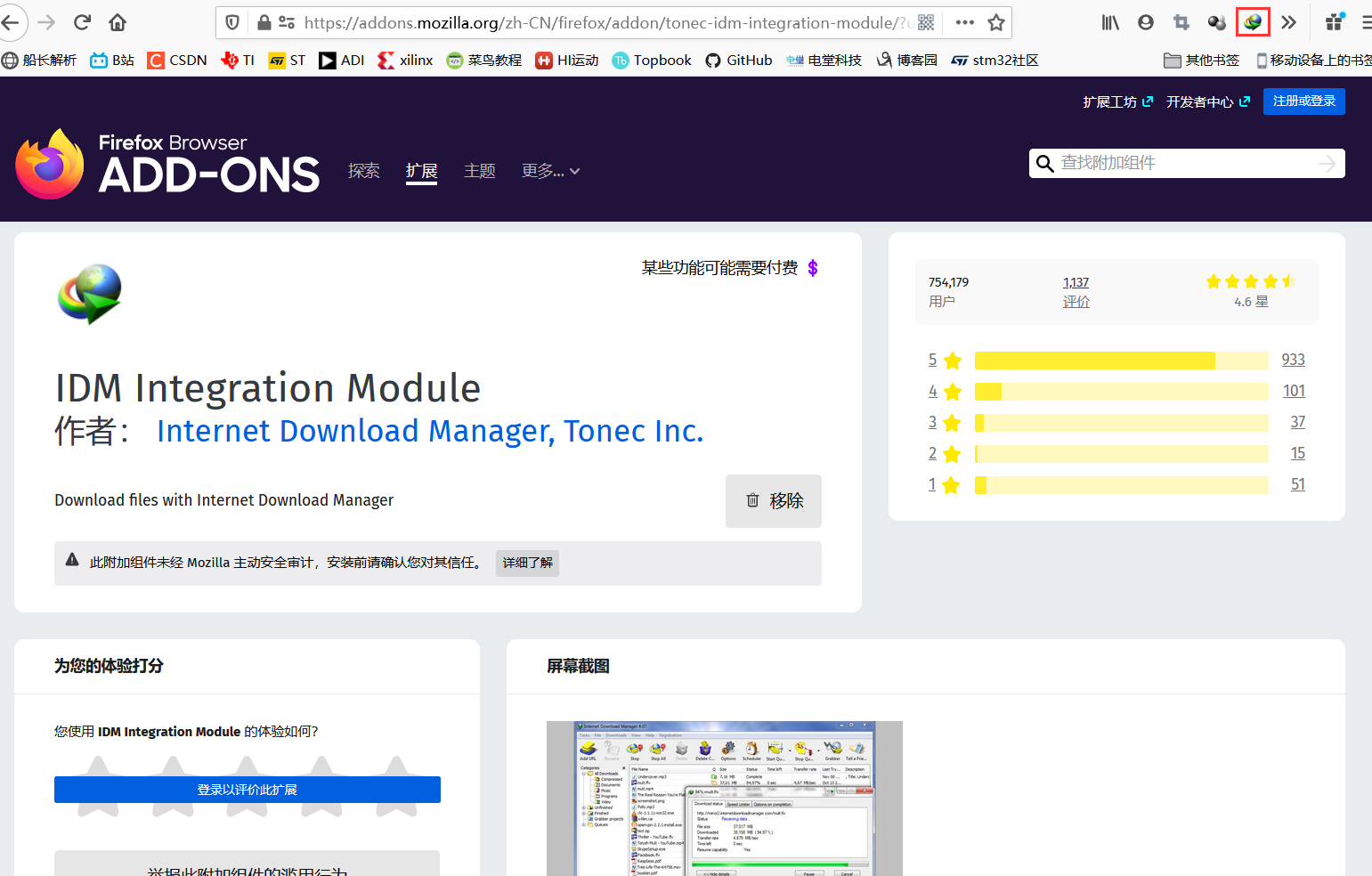Open the HI运动 bookmark
1372x876 pixels.
(567, 60)
